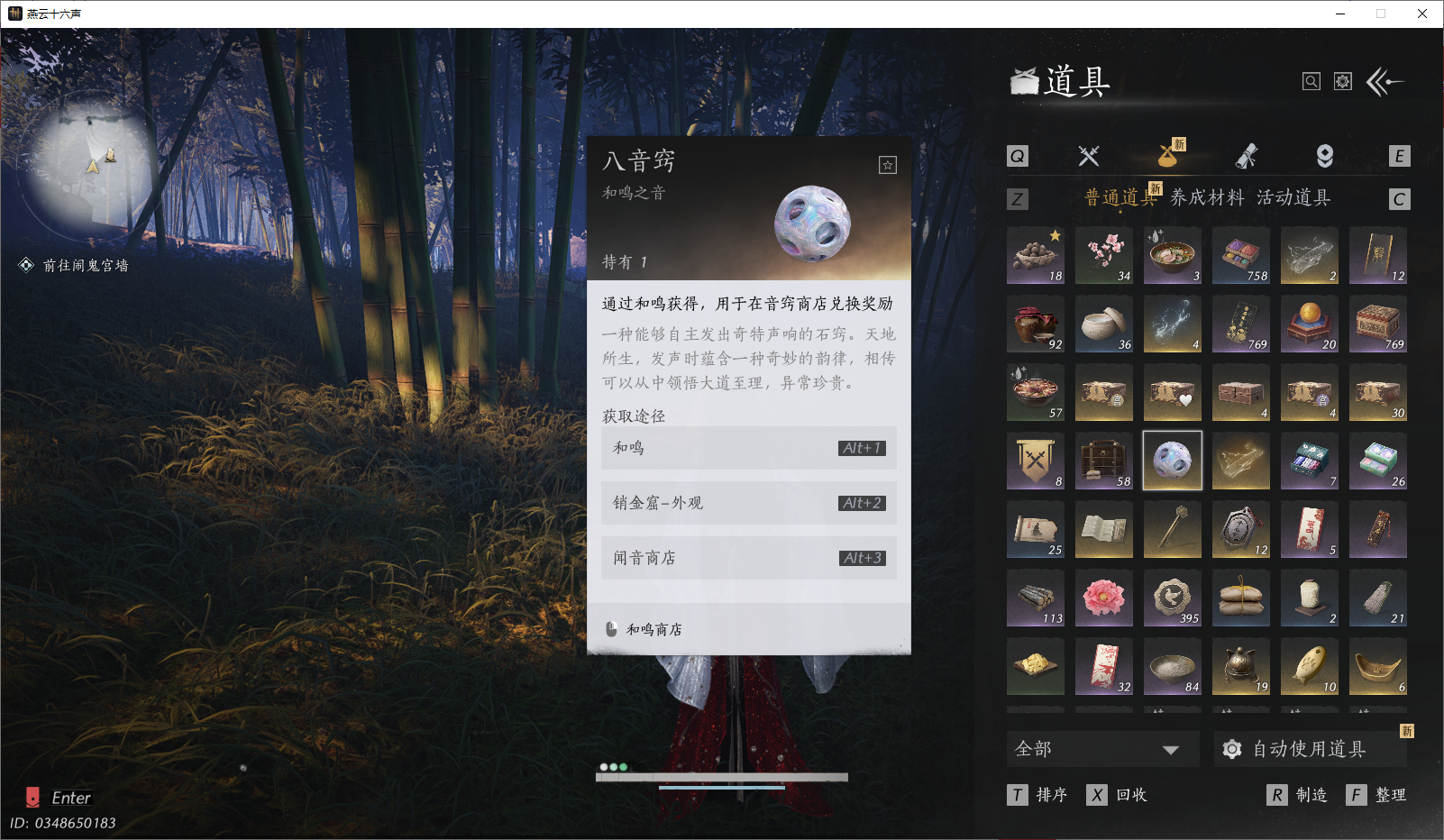
Task: Click the E key next-category button
Action: click(1400, 156)
